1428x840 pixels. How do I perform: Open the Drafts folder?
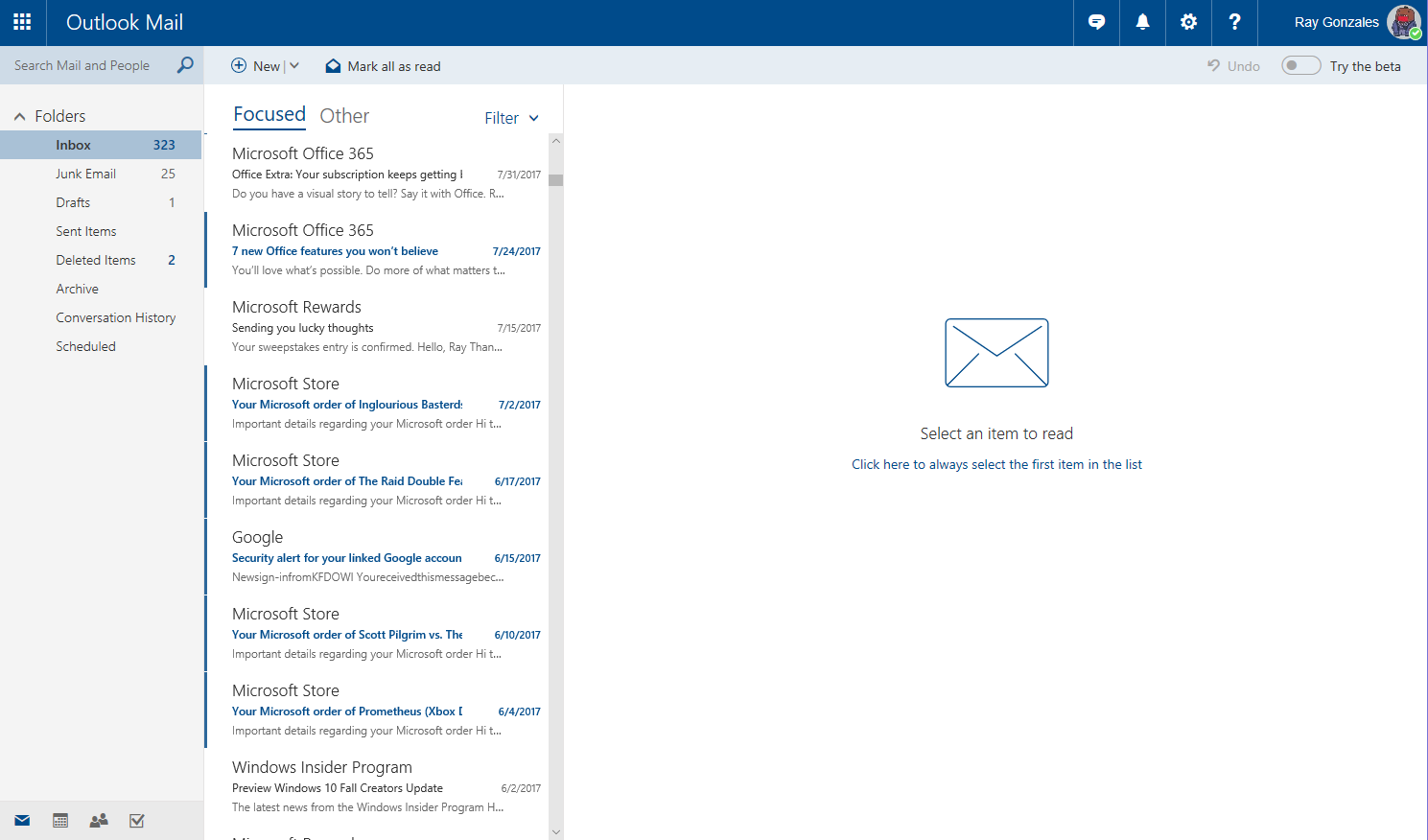[101, 202]
